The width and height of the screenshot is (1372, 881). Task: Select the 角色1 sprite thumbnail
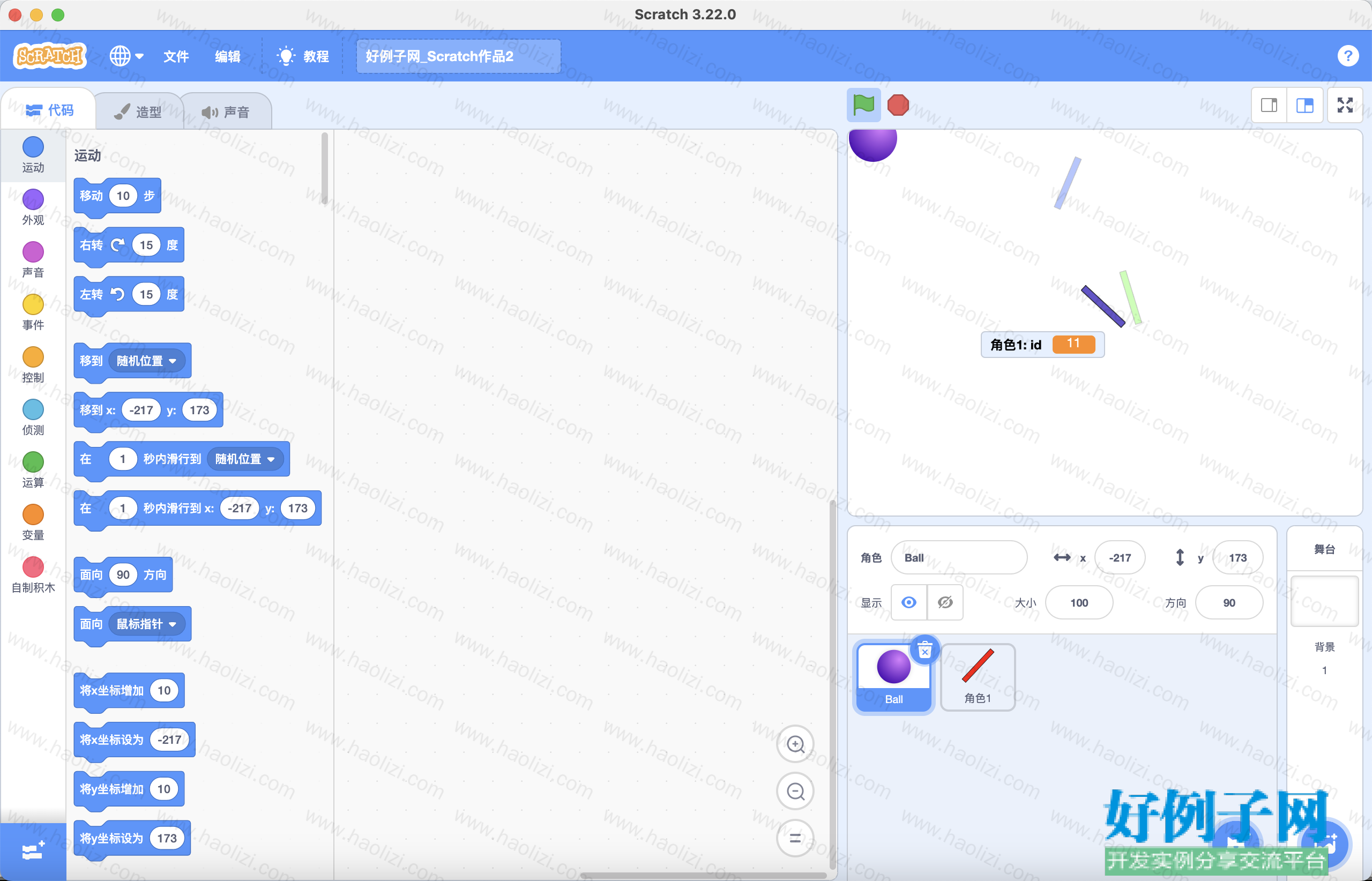point(978,677)
